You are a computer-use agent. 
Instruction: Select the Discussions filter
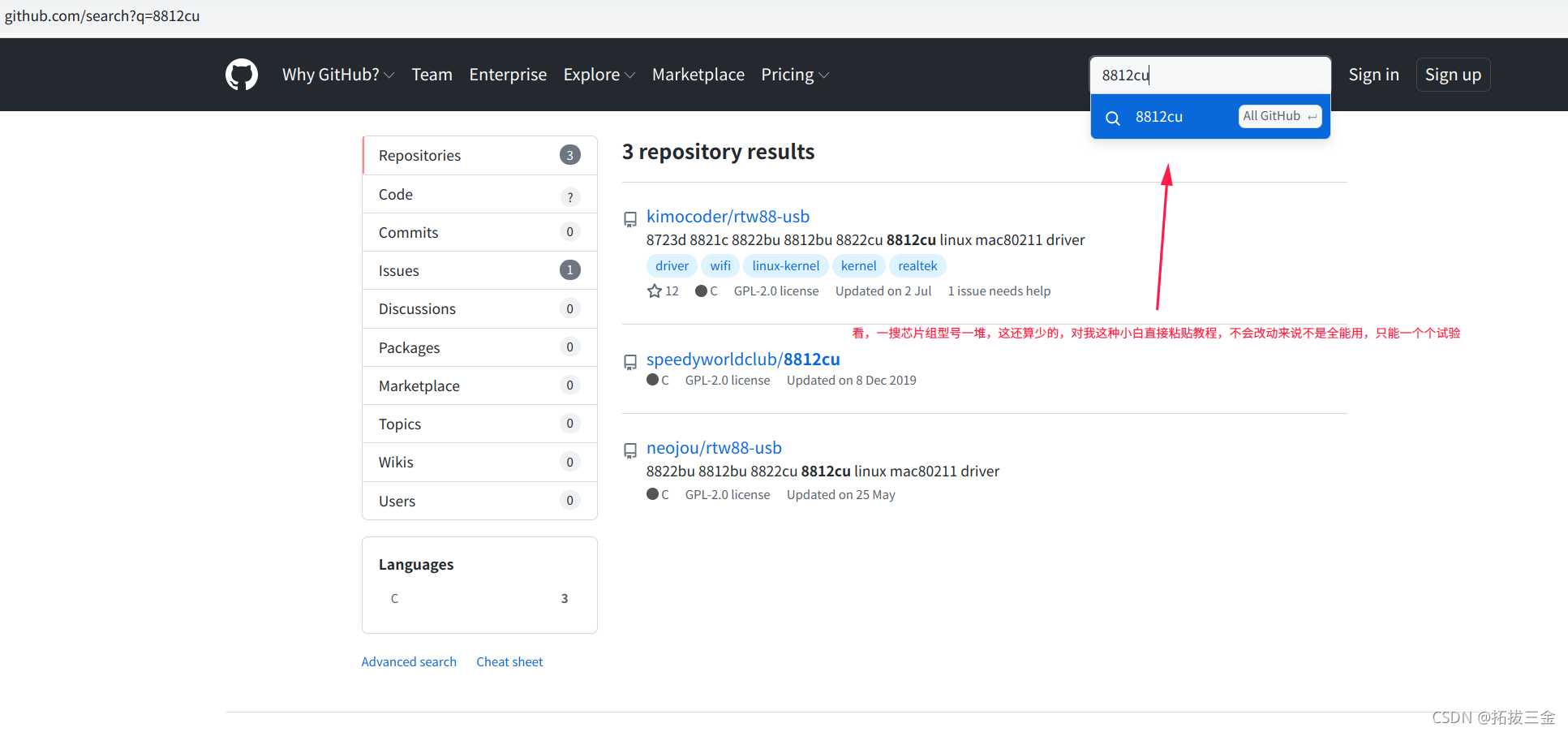click(479, 308)
